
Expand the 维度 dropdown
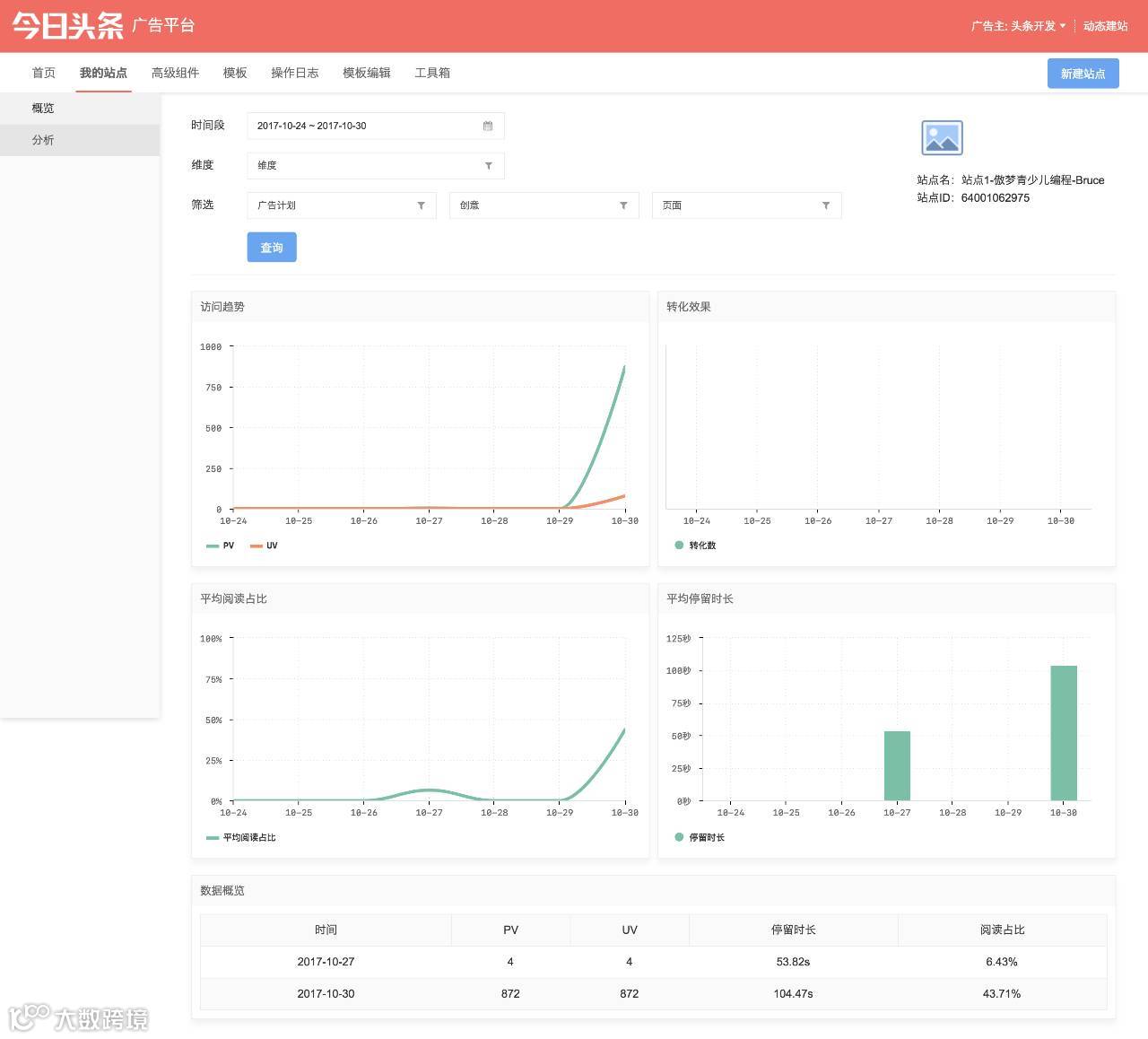(x=376, y=166)
